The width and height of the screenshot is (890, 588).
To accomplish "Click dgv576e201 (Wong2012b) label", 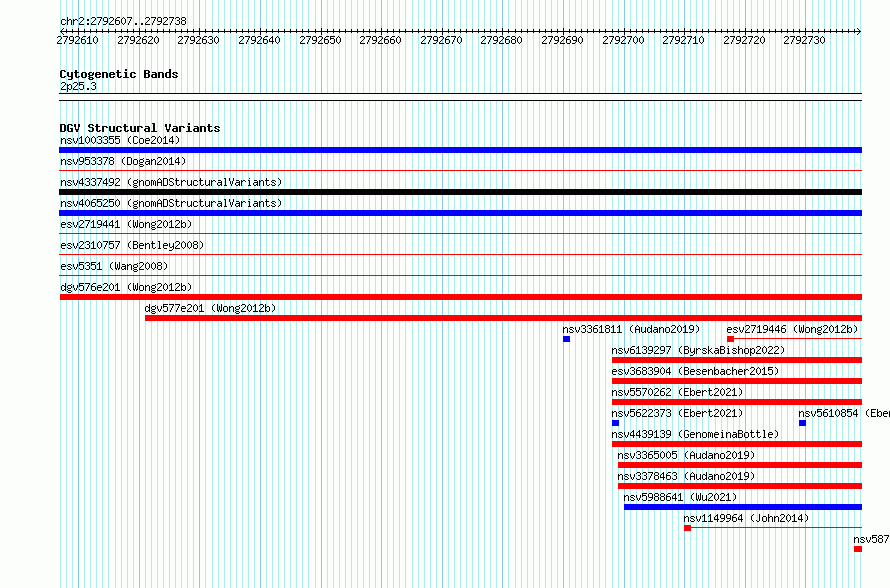I will point(126,287).
